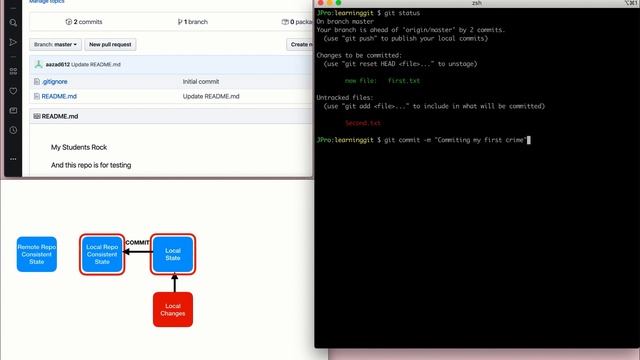The height and width of the screenshot is (360, 640).
Task: Click the New pull request button
Action: 110,44
